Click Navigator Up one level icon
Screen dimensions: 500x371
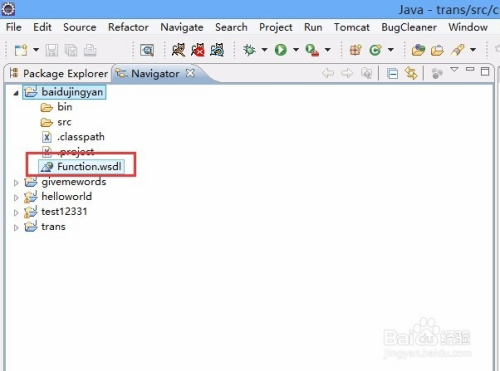(366, 73)
